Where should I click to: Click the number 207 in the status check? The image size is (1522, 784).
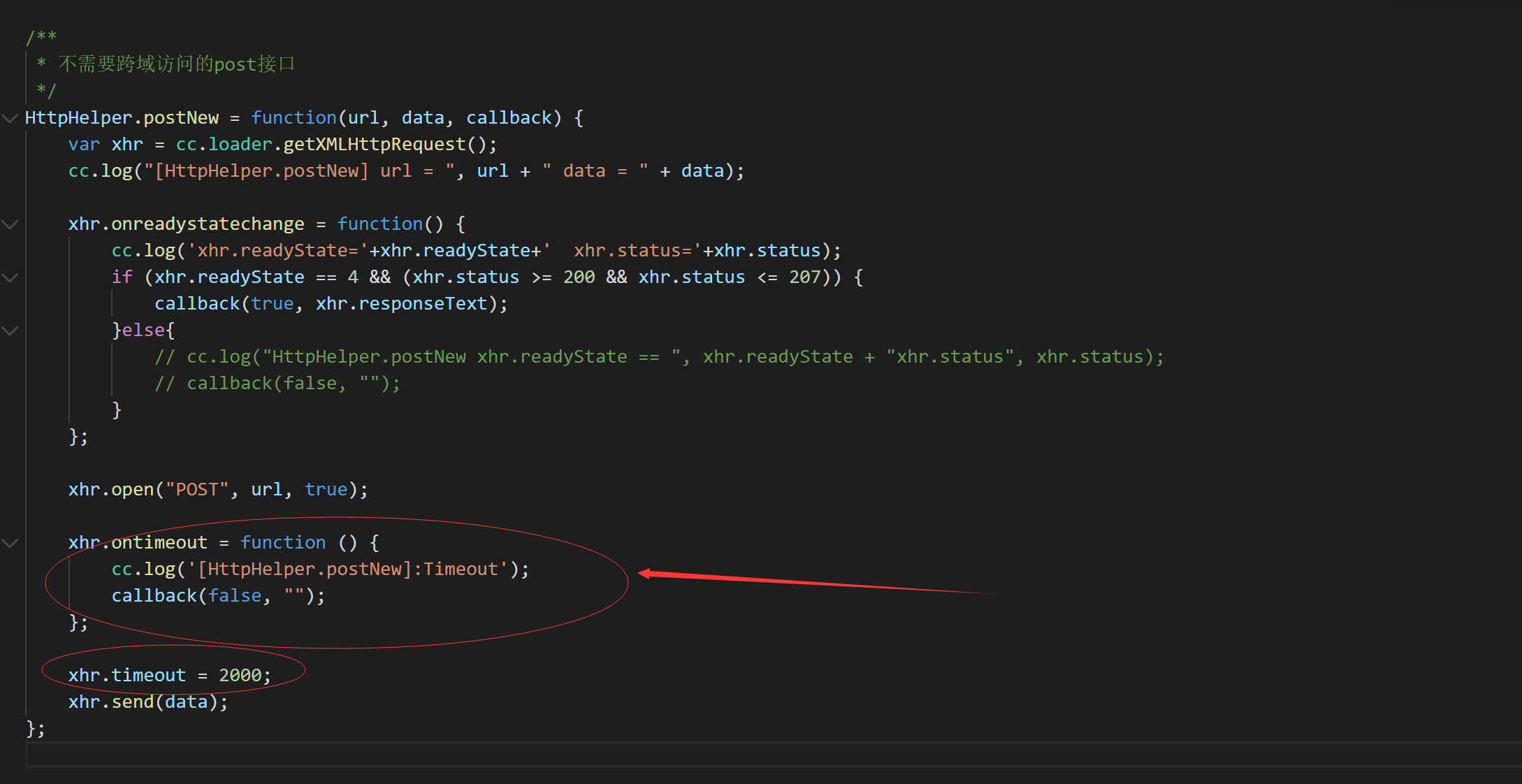[805, 277]
